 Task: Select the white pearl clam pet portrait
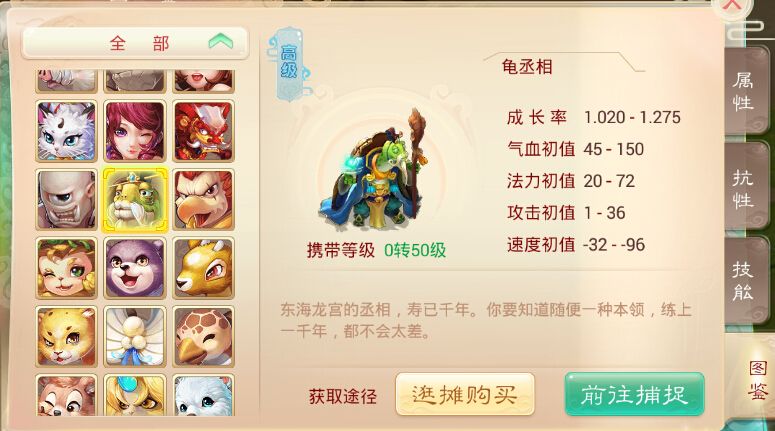[134, 337]
